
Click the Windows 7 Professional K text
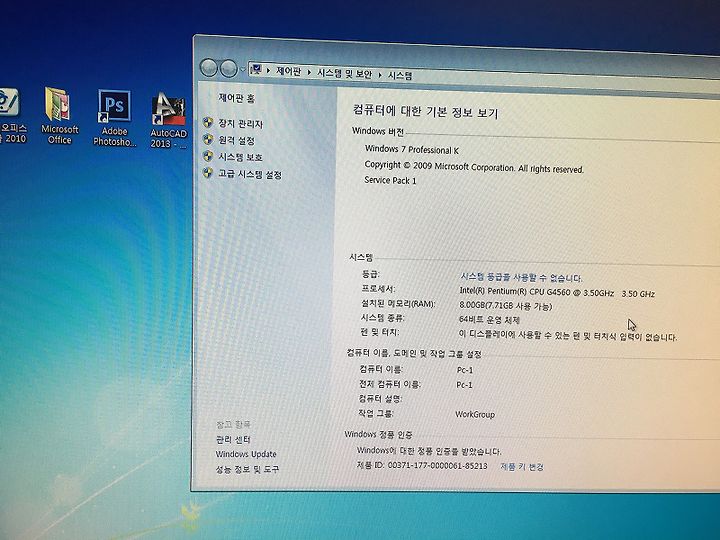point(412,150)
